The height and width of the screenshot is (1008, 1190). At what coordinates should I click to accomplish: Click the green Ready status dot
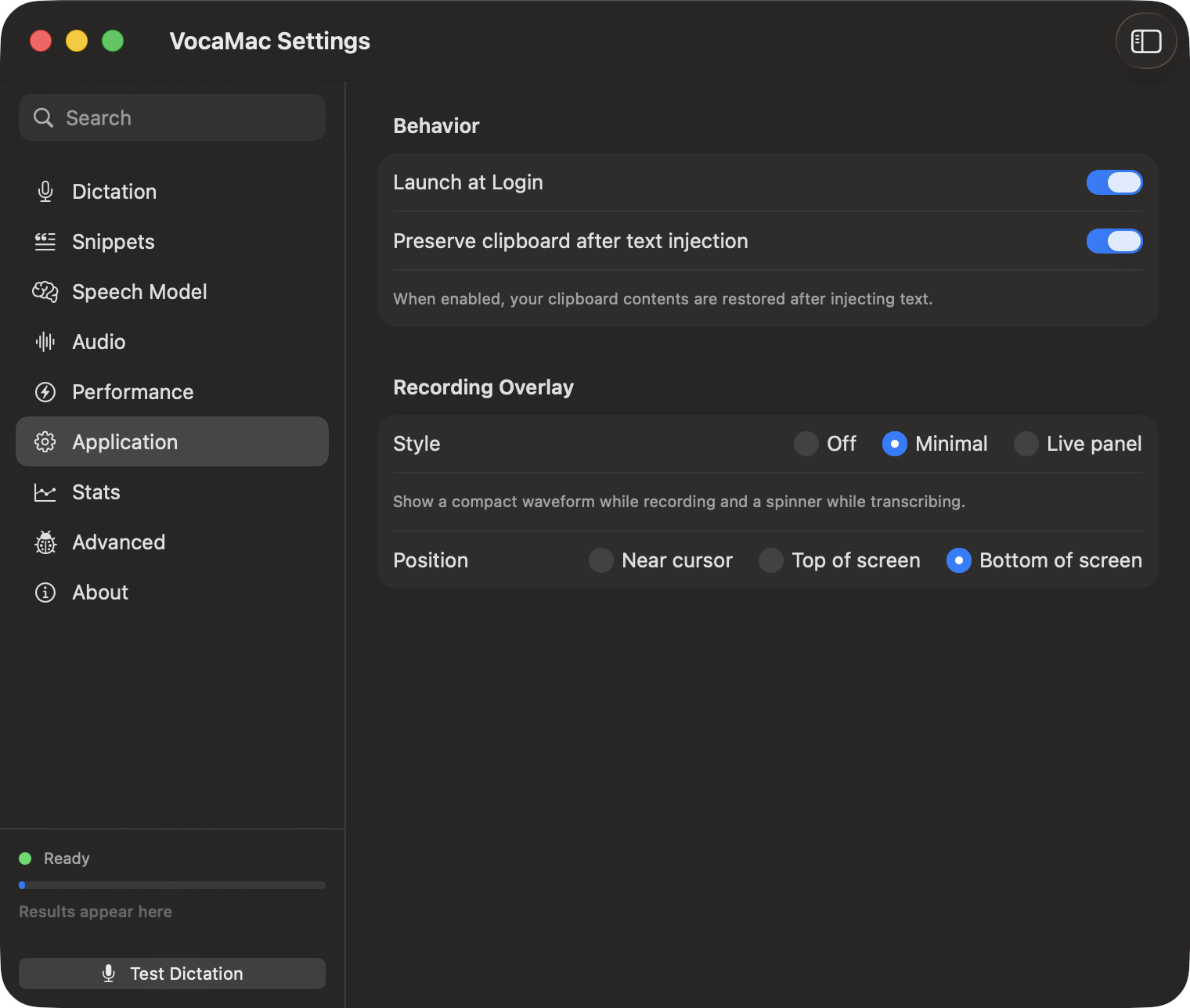tap(25, 859)
